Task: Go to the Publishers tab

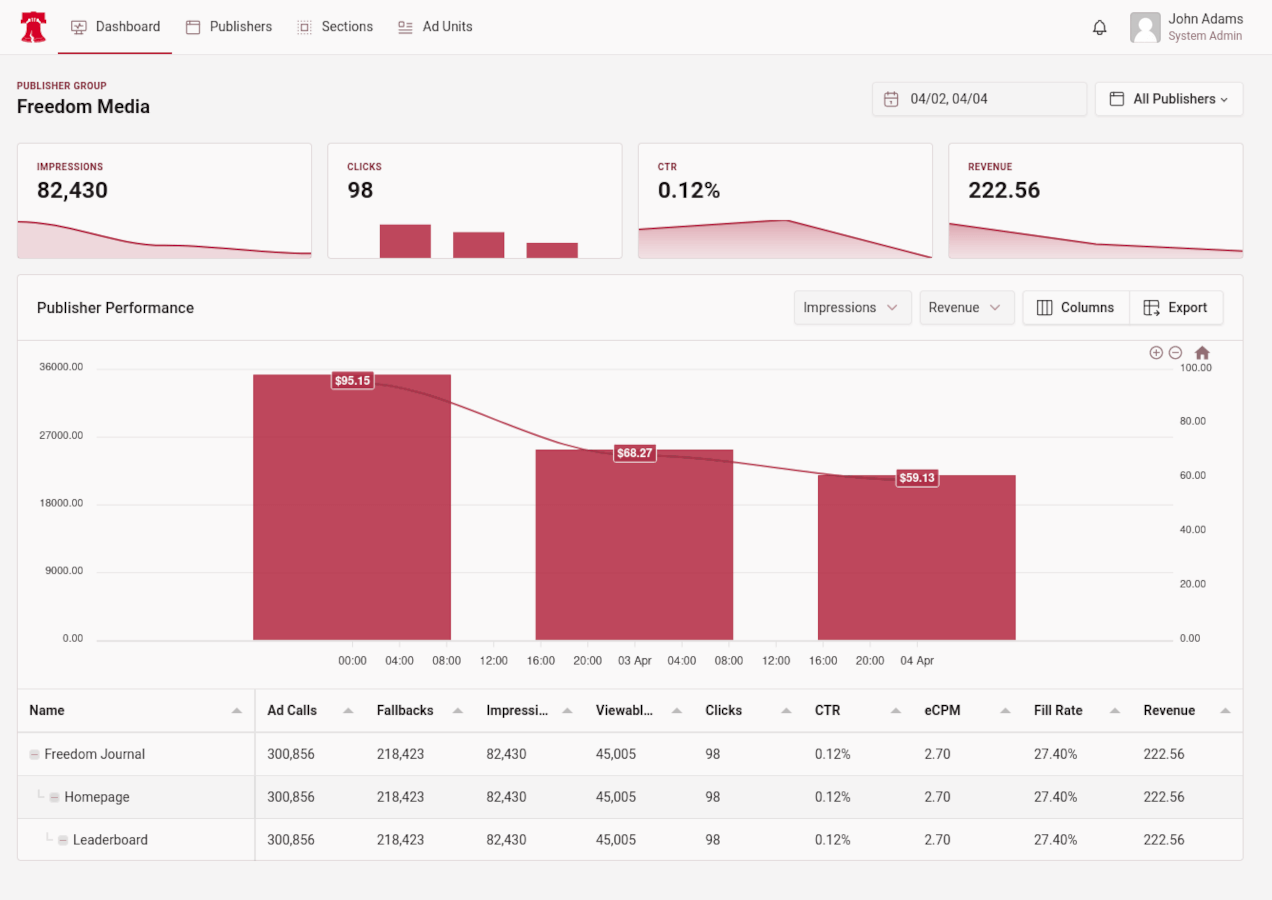Action: (229, 27)
